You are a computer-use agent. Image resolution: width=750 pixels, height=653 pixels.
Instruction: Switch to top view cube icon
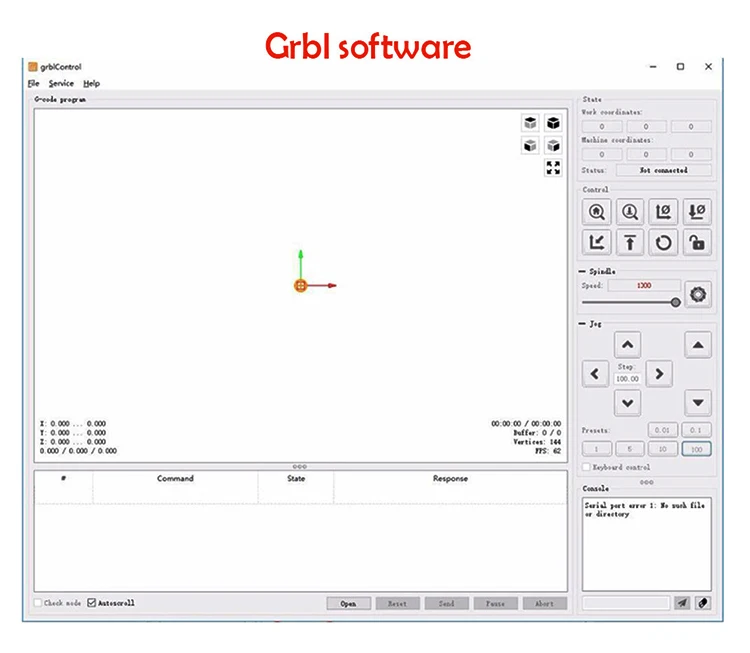(x=530, y=123)
